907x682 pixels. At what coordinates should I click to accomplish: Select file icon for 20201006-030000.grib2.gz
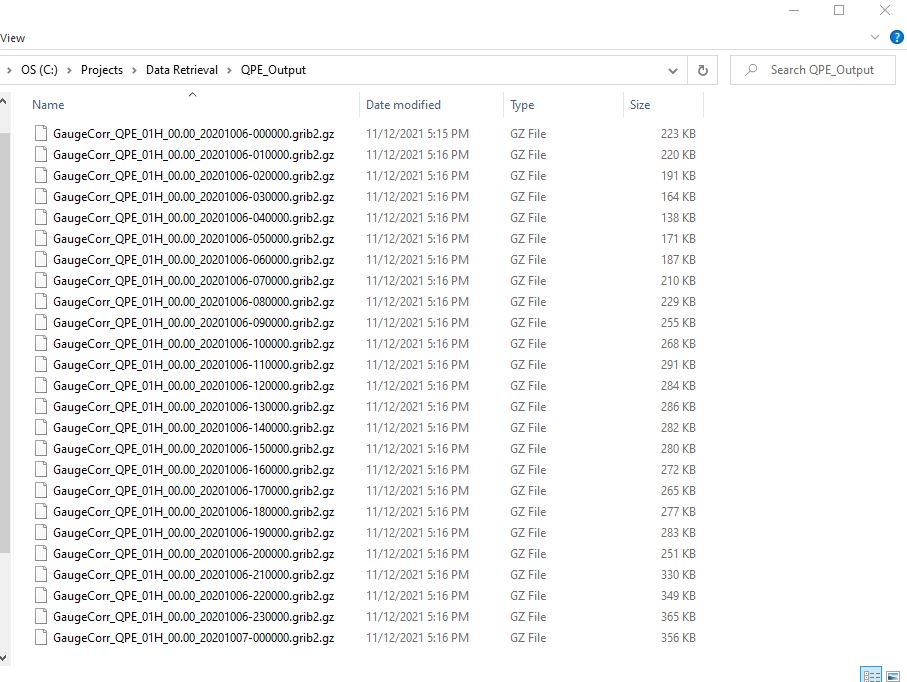[x=40, y=197]
